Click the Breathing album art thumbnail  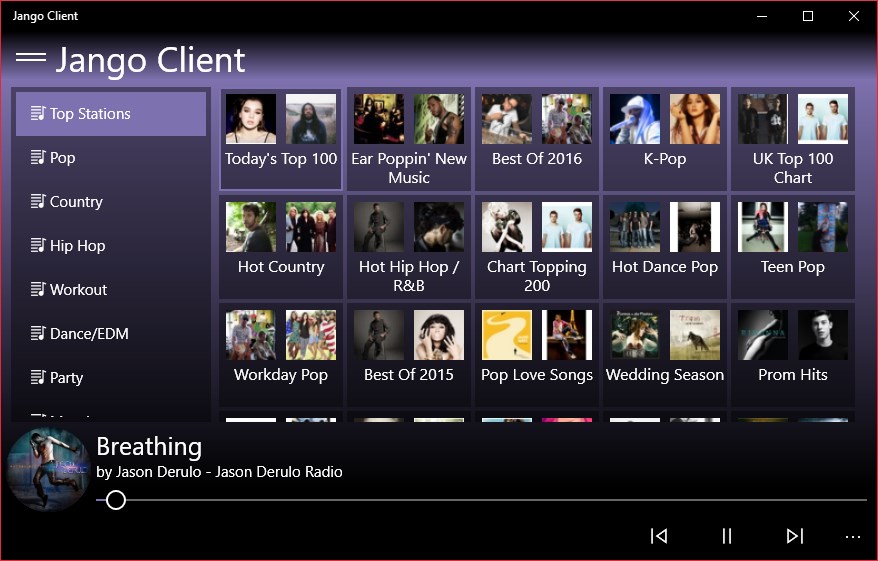pyautogui.click(x=48, y=470)
